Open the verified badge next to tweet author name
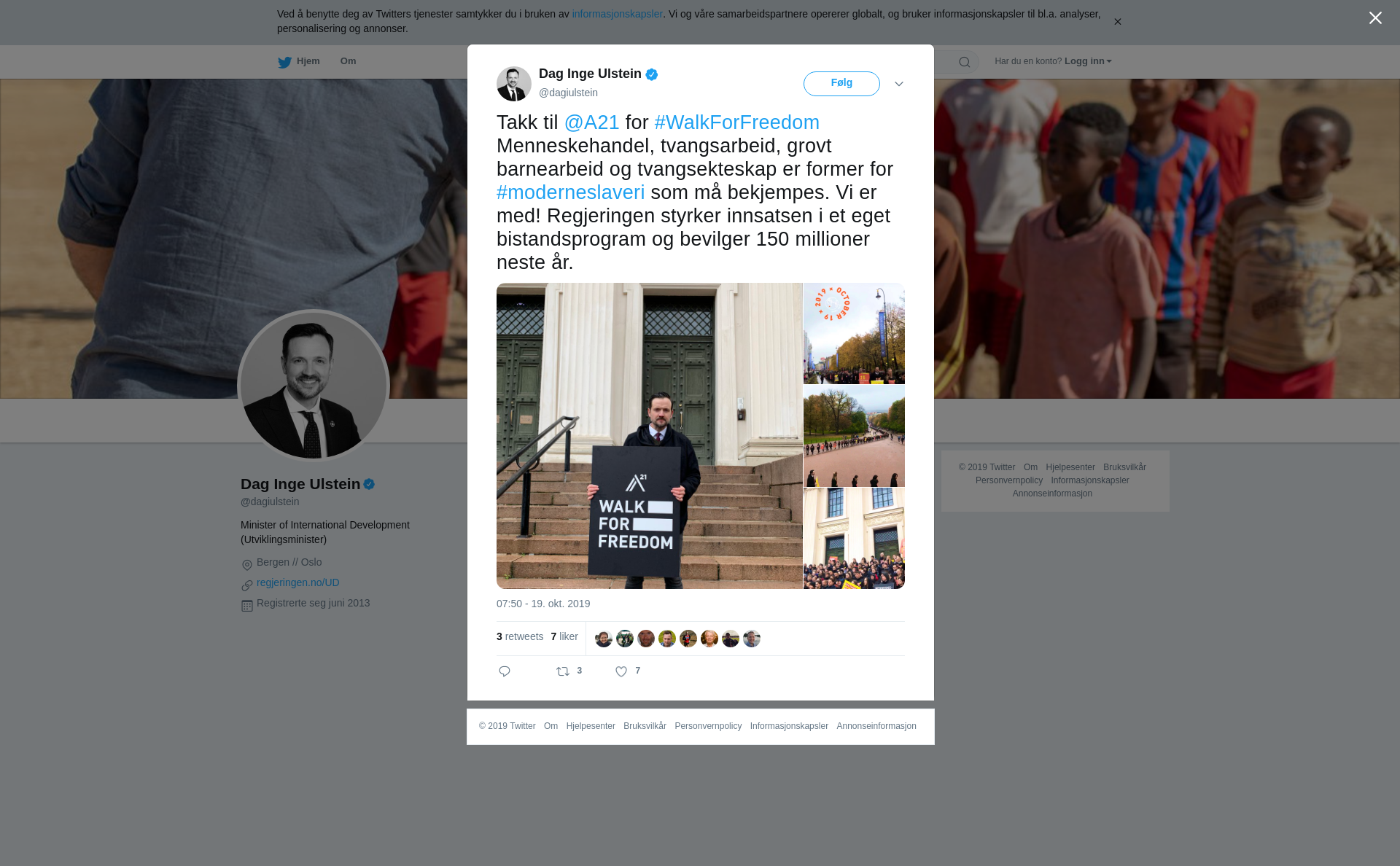 652,74
